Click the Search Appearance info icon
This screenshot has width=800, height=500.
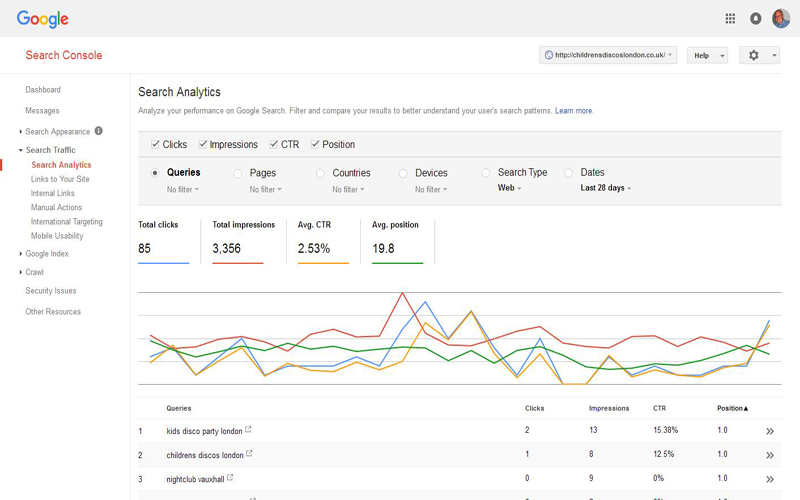coord(98,131)
